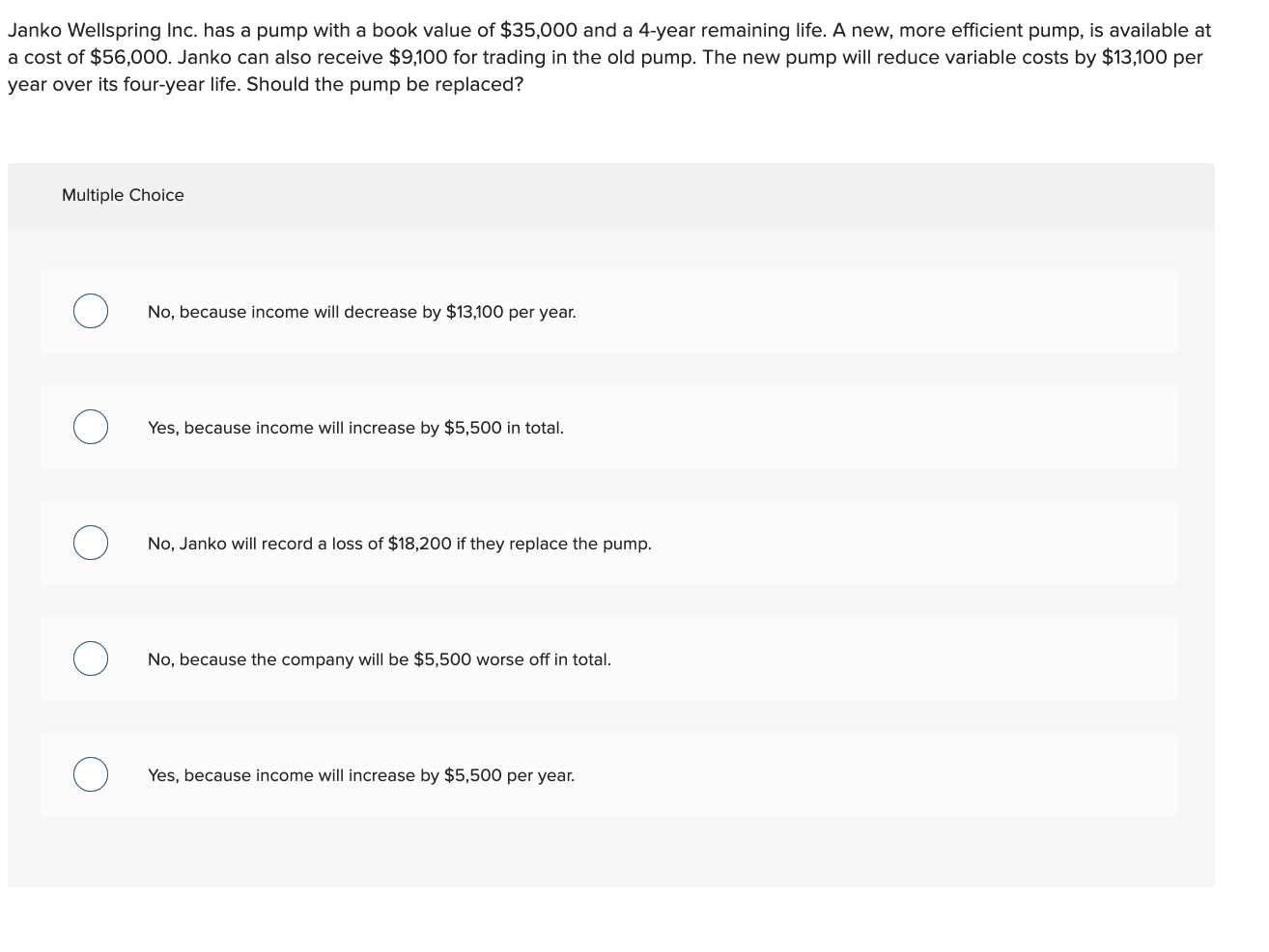Select "No, Janko will record a loss of $18,200" option

point(91,543)
